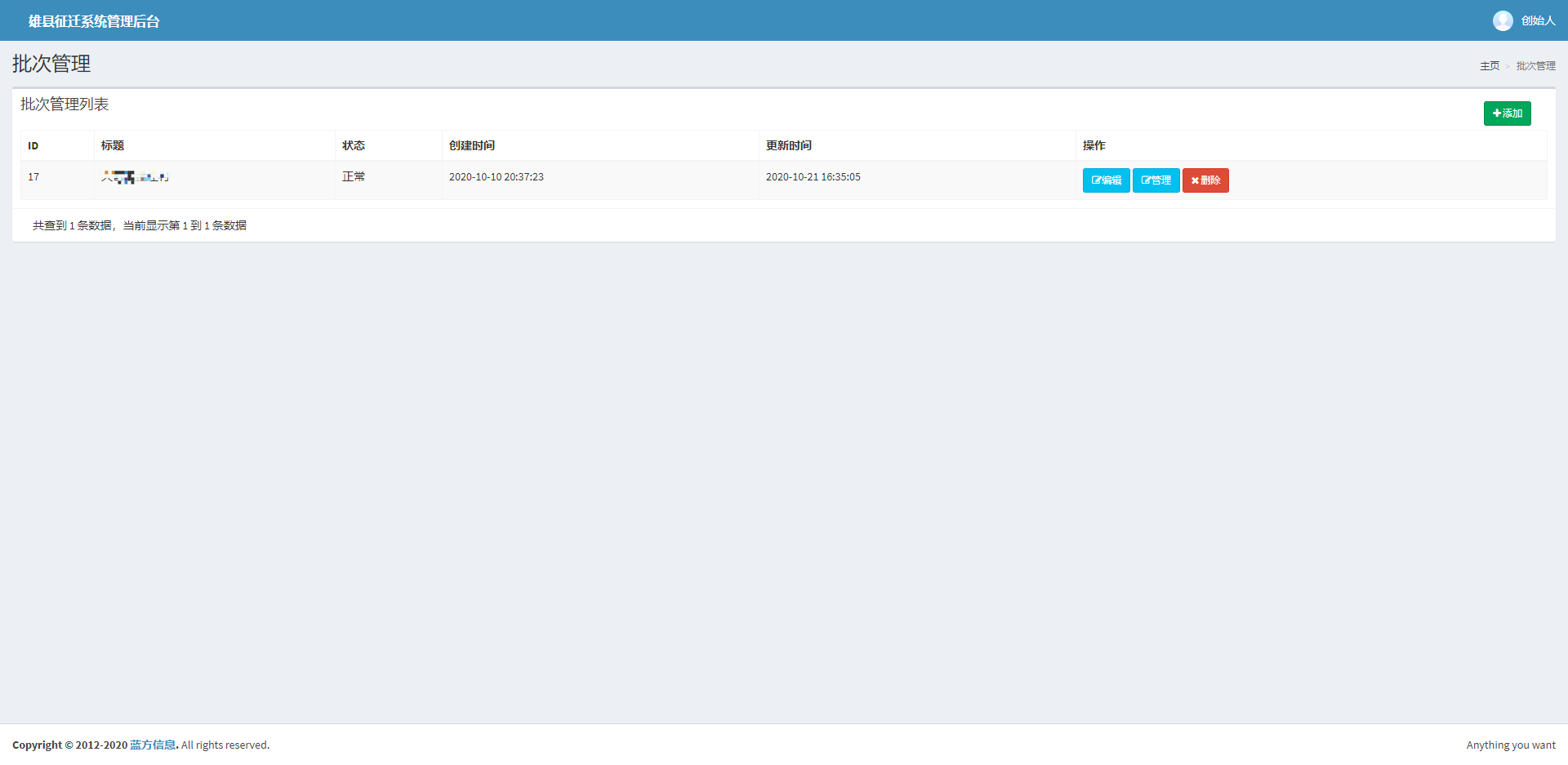Viewport: 1568px width, 765px height.
Task: Click the 操作 column header
Action: click(x=1094, y=145)
